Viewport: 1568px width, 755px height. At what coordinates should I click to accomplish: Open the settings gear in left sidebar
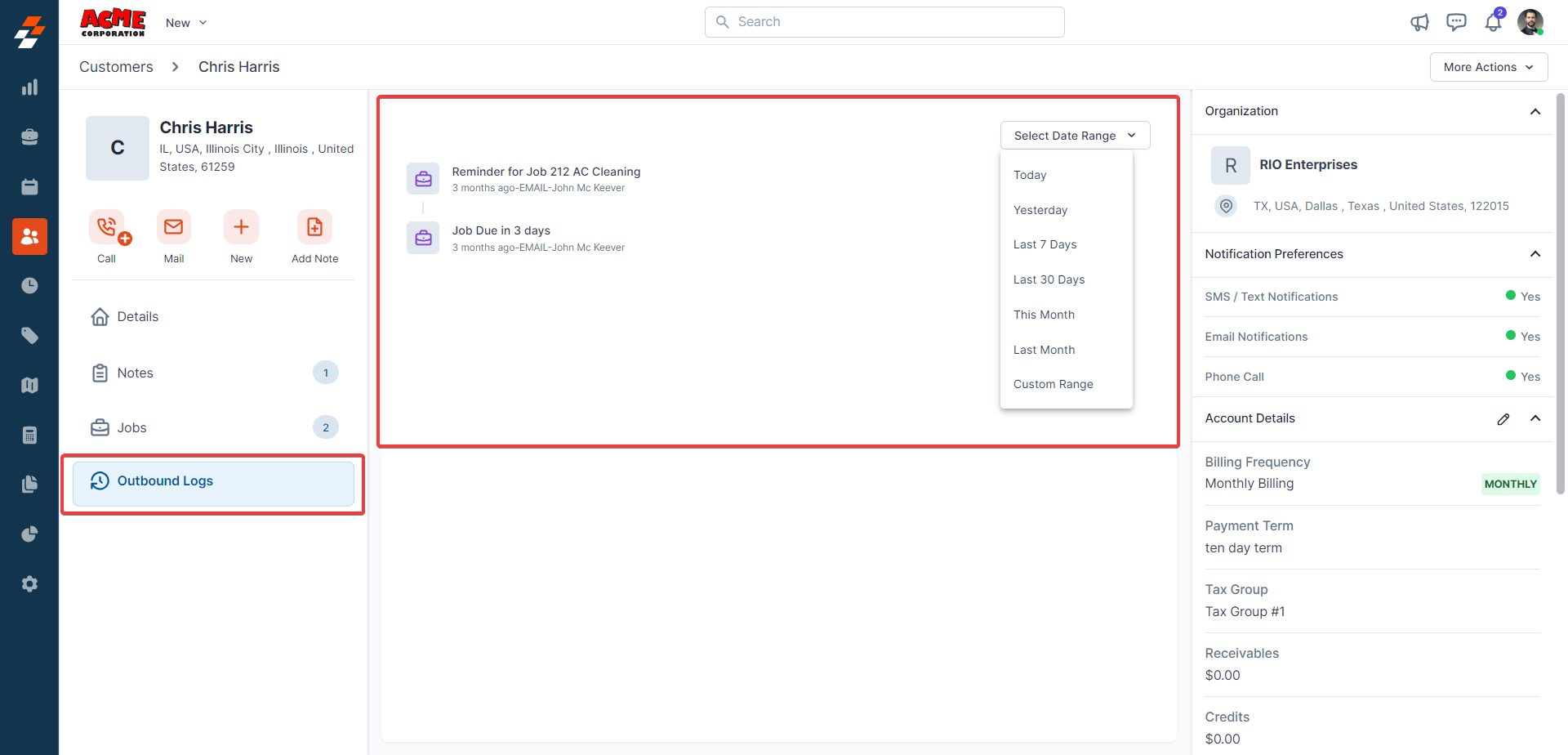point(29,584)
